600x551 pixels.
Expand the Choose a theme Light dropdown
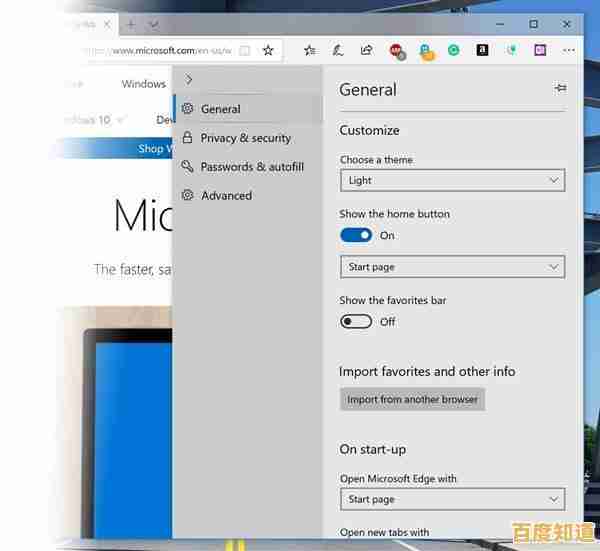point(452,180)
